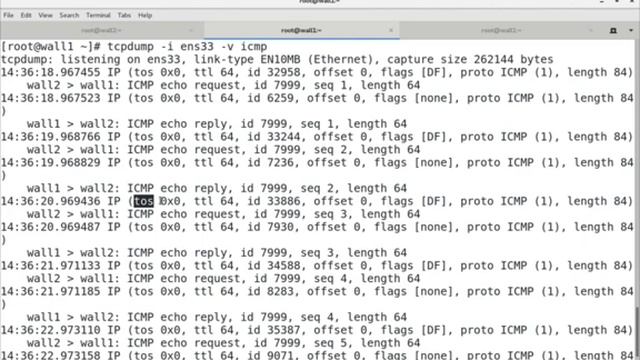Click timestamp 14:36:20.969487
The width and height of the screenshot is (640, 360).
(x=51, y=227)
